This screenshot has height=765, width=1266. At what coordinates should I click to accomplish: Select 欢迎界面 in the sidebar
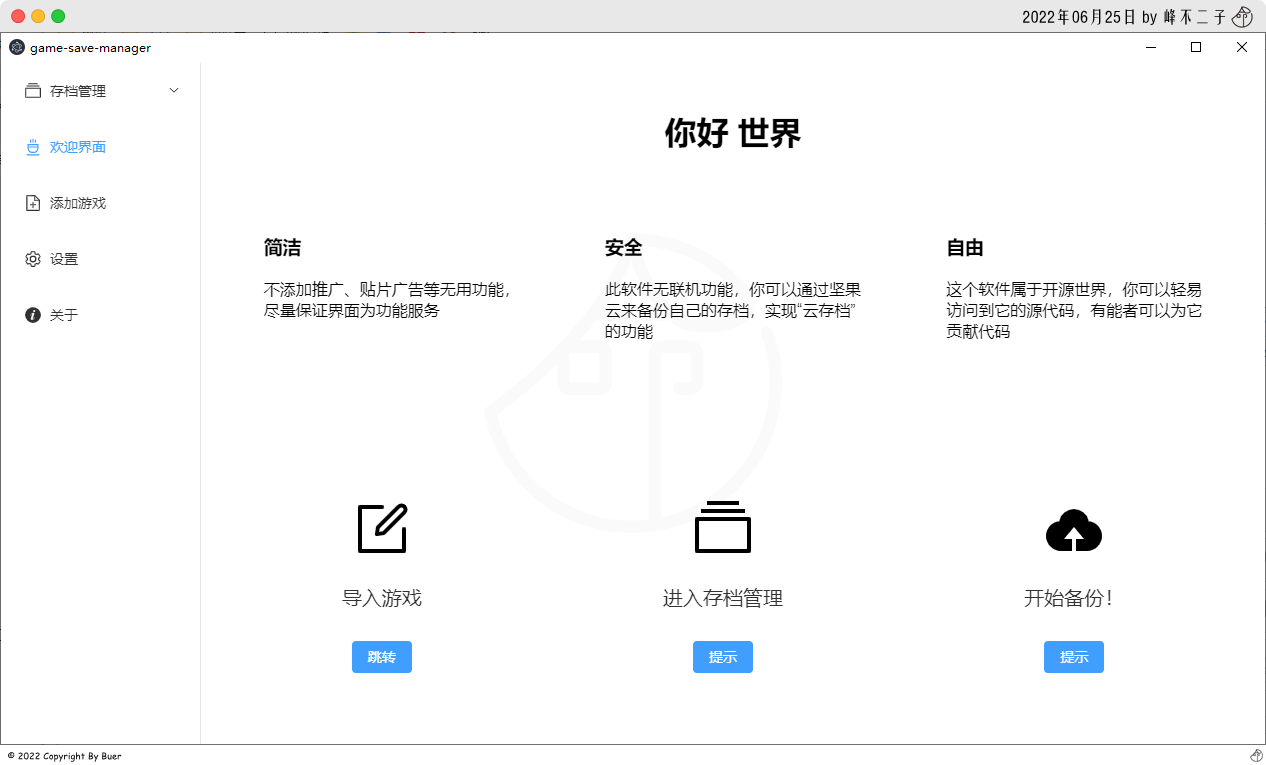75,146
